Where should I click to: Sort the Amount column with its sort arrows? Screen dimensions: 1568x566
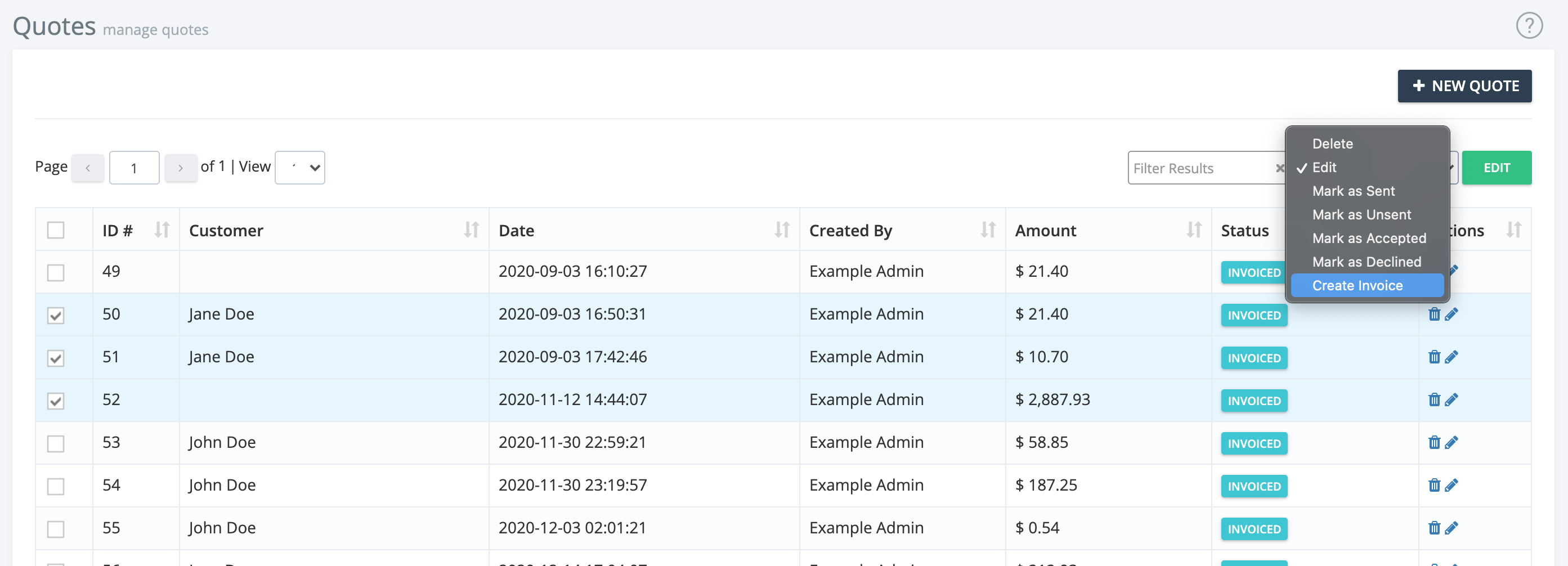1194,230
